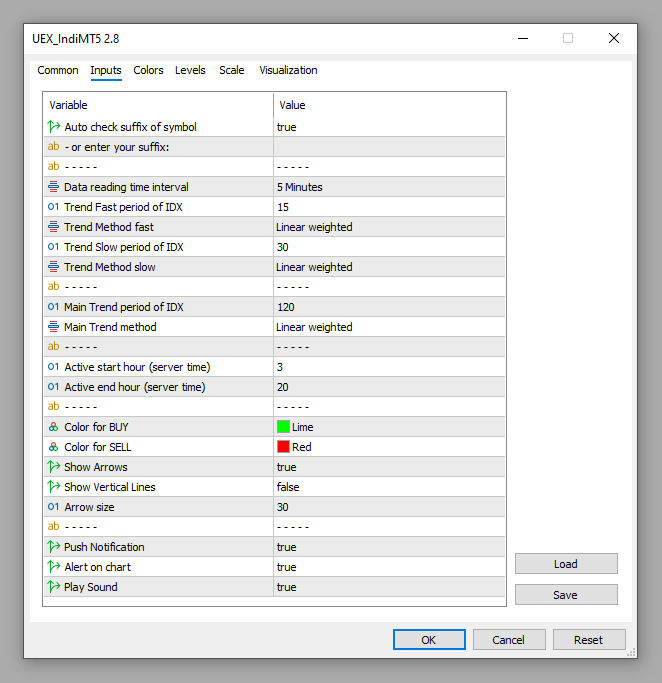Toggle the Play Sound true value

388,587
